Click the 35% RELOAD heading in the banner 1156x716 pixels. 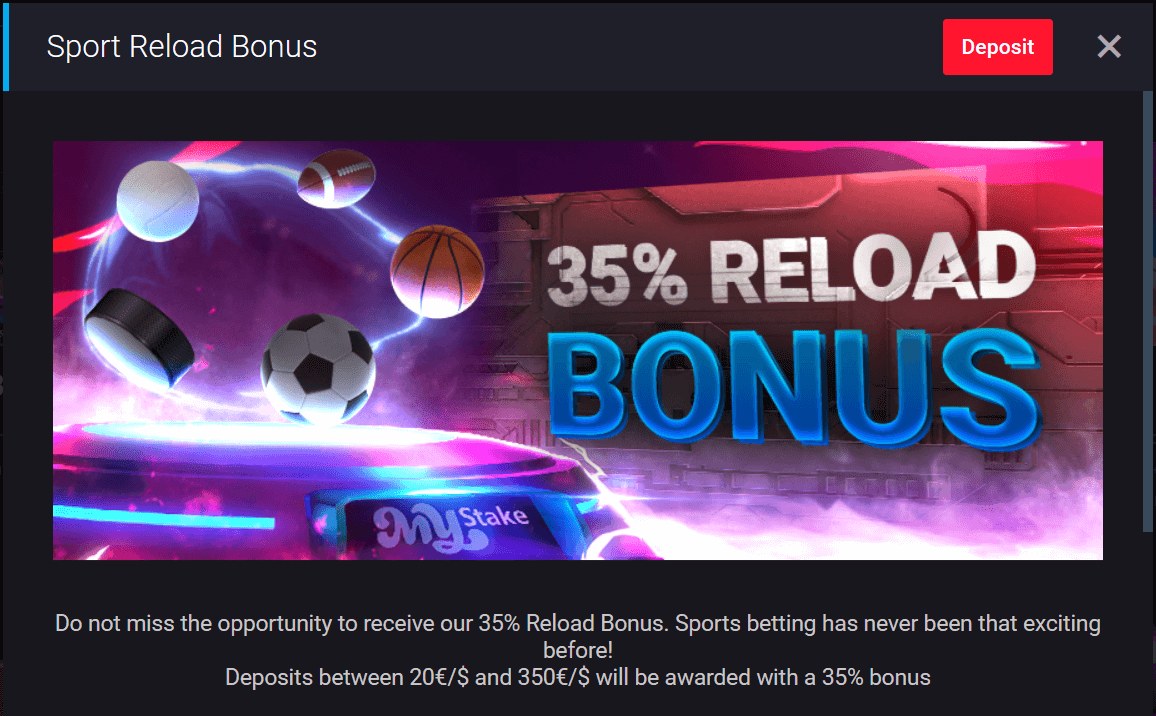point(791,268)
